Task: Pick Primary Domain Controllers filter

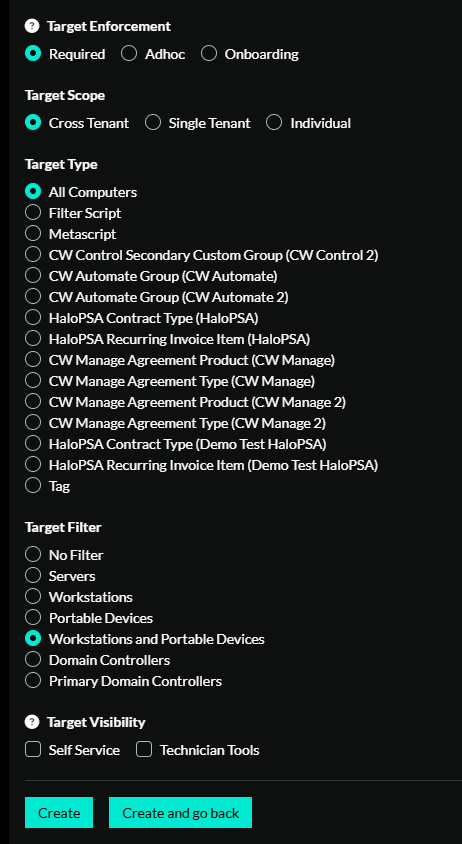Action: tap(33, 680)
